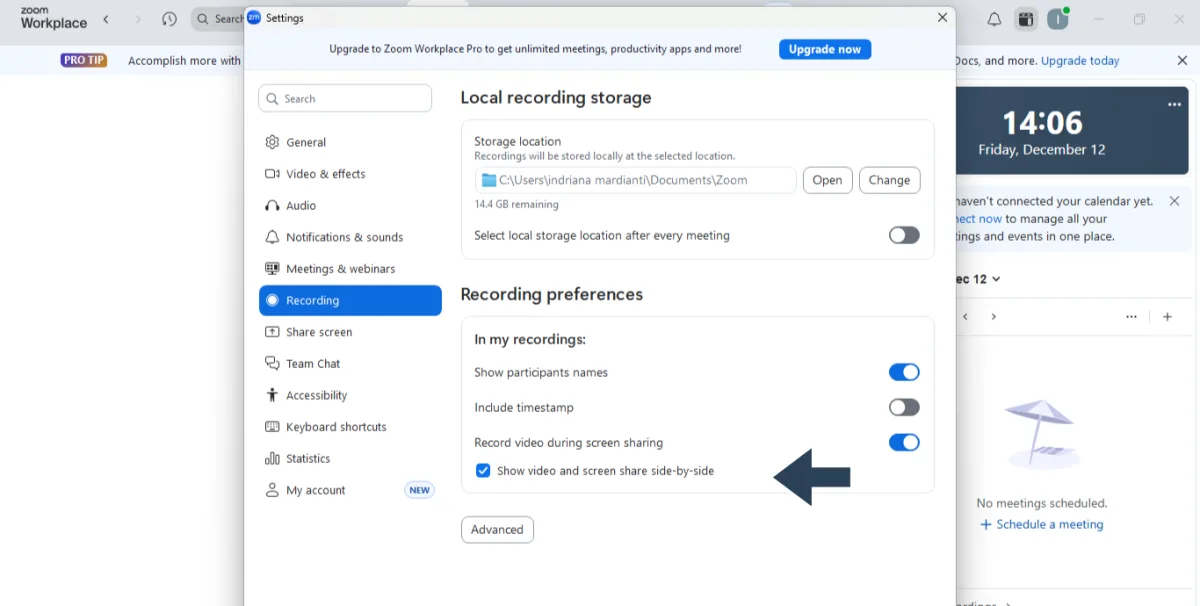Screen dimensions: 1200x606
Task: Click the three-dots icon on clock widget
Action: click(1174, 104)
